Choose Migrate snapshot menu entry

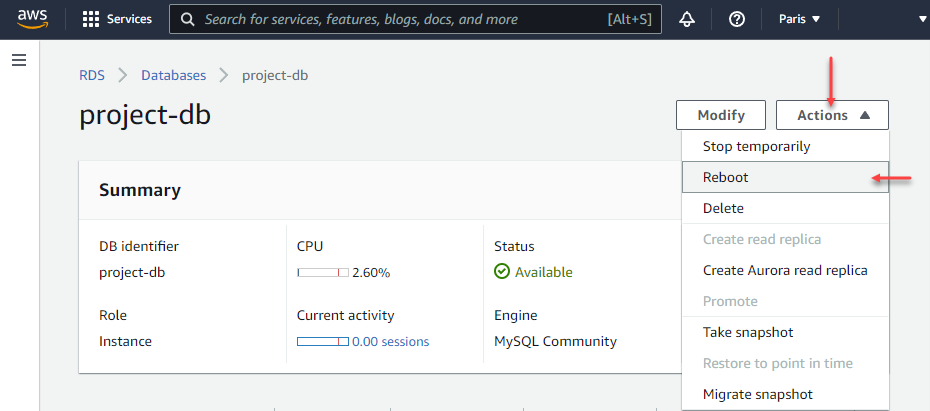(757, 394)
